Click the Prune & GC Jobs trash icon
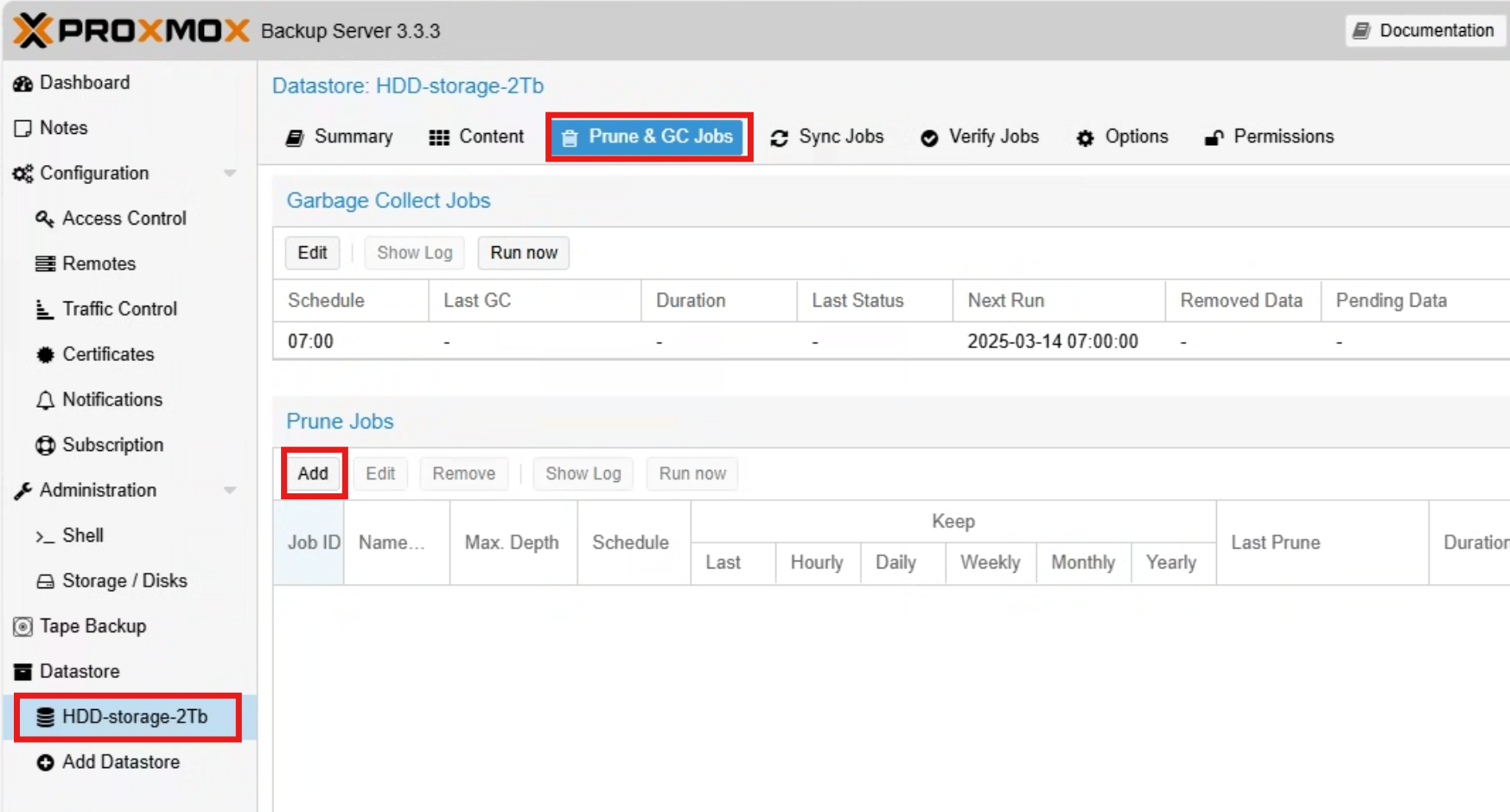 coord(570,137)
